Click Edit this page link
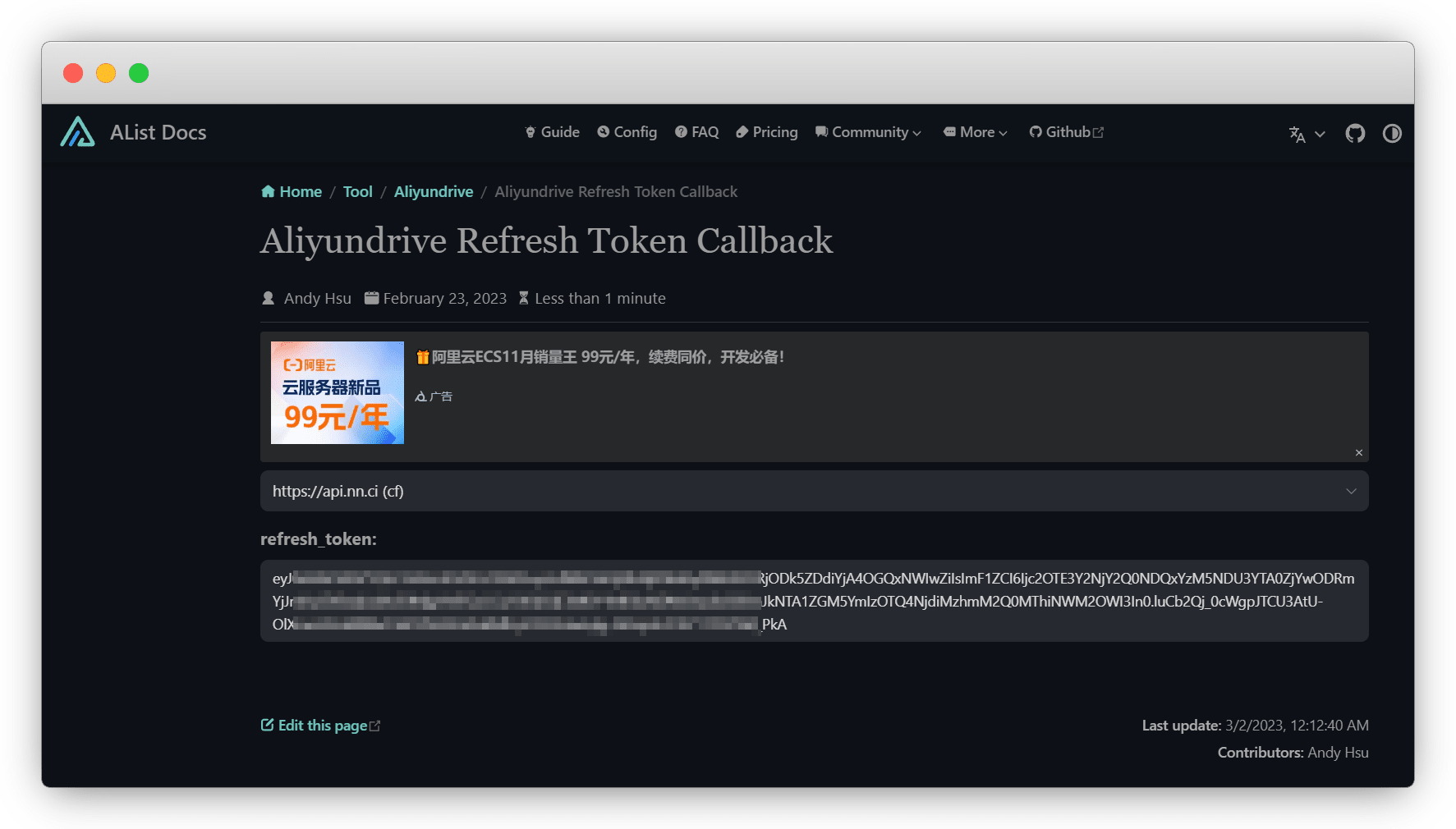Image resolution: width=1456 pixels, height=829 pixels. pos(321,726)
